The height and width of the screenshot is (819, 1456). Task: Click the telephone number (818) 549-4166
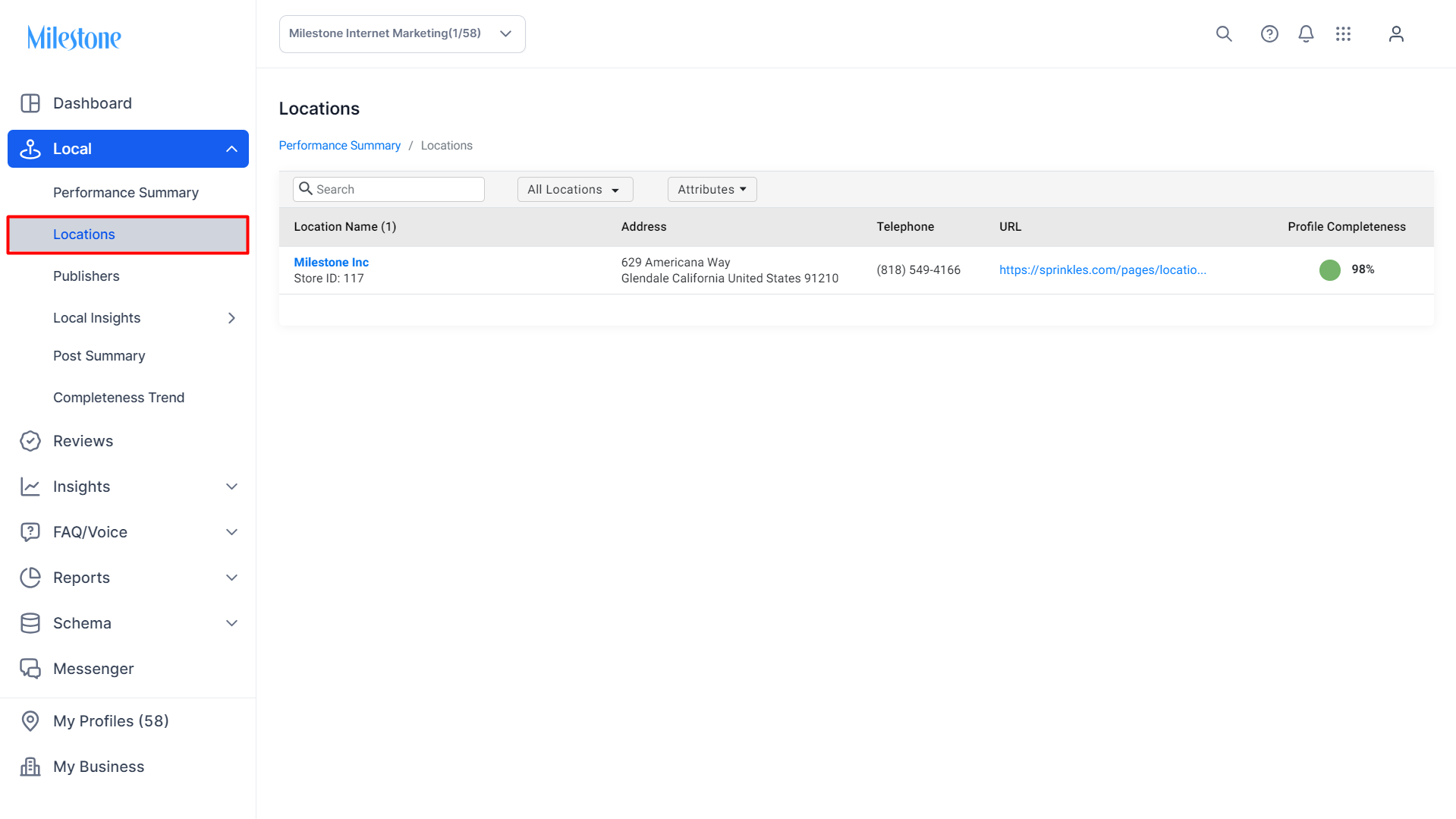point(918,270)
